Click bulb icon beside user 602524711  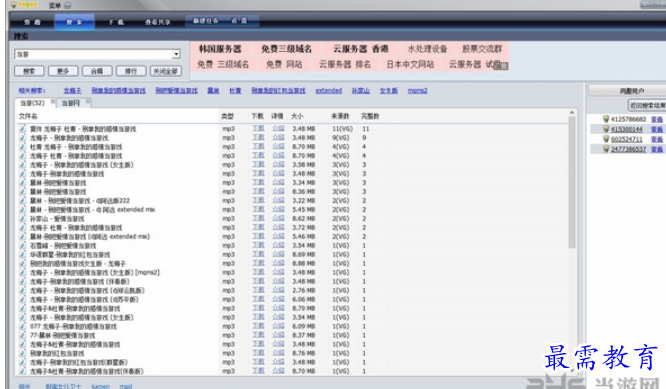pos(606,139)
